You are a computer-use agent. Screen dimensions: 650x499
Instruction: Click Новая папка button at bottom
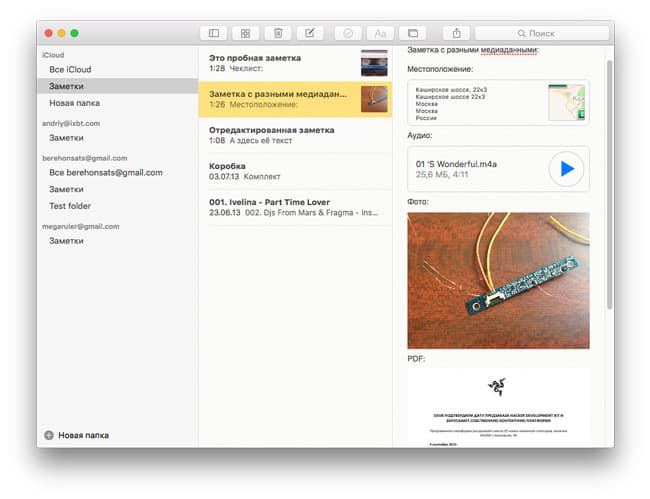(x=77, y=435)
